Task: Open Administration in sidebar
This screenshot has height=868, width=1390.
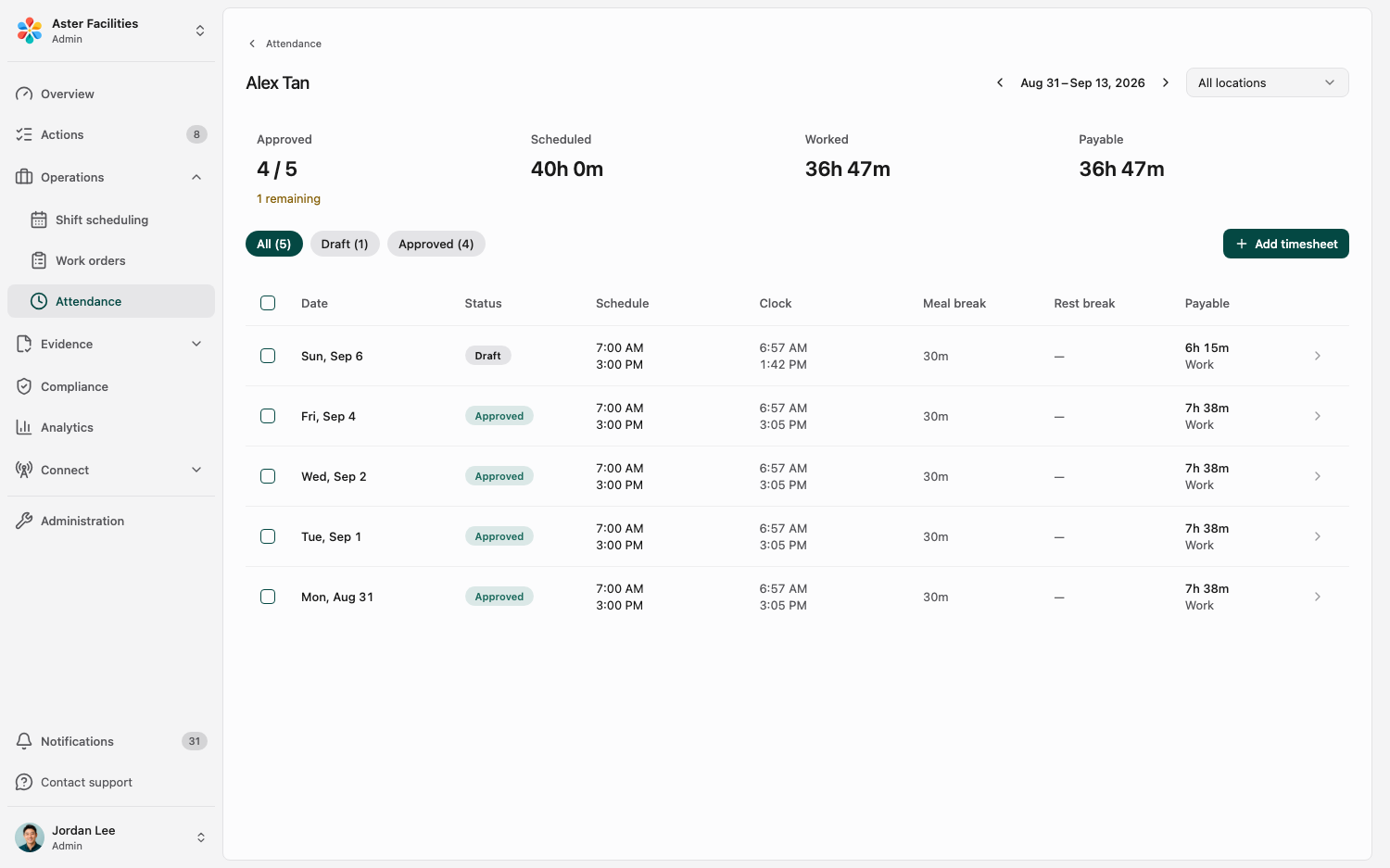Action: point(111,521)
